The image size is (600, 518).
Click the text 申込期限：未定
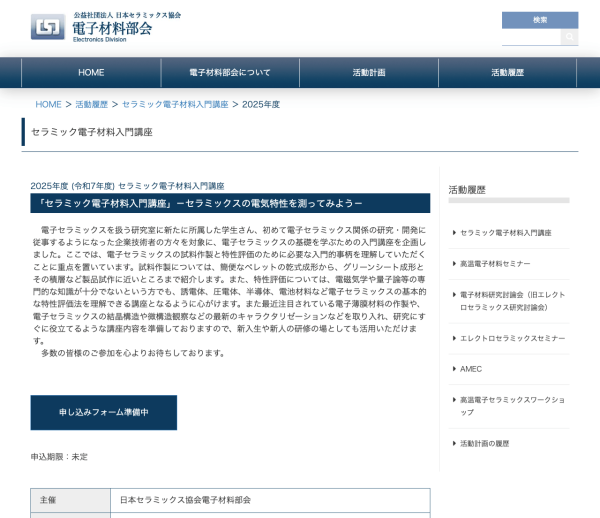59,457
